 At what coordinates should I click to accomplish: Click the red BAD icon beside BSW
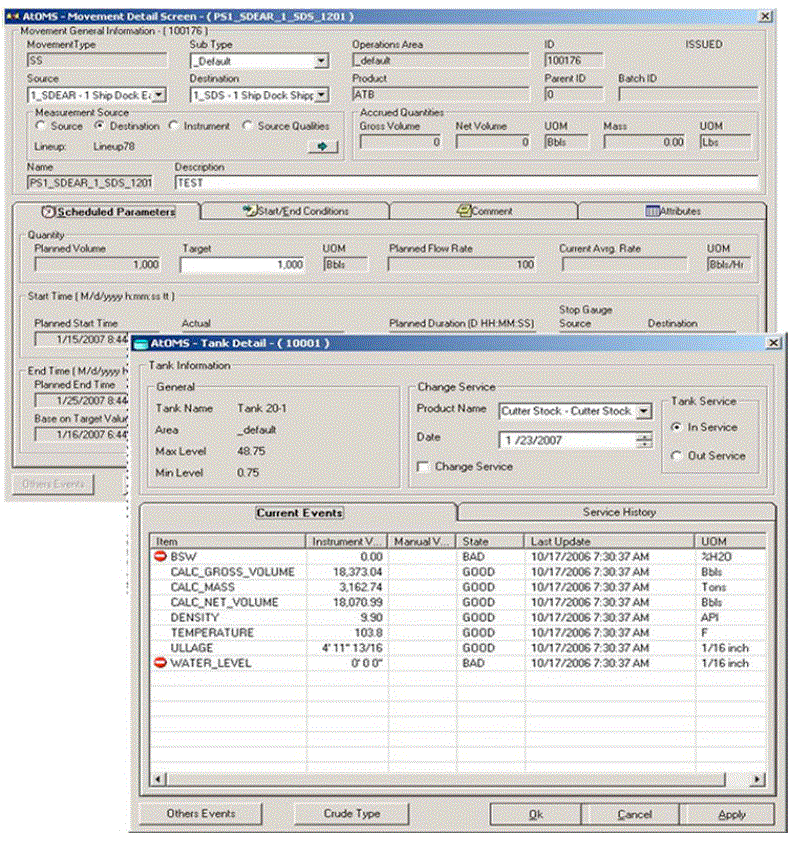tap(160, 556)
